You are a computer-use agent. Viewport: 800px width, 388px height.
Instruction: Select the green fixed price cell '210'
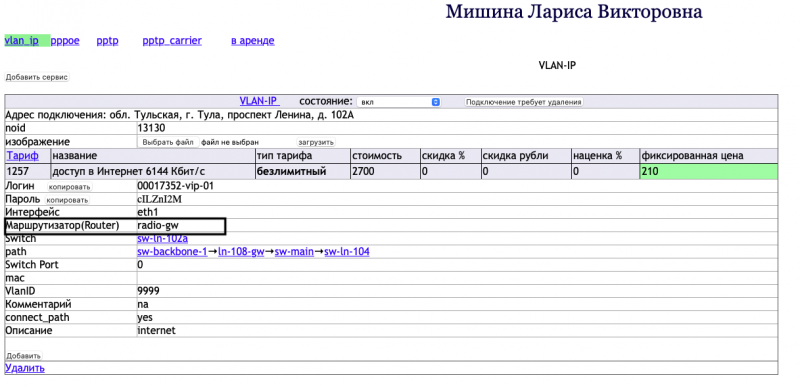click(708, 172)
